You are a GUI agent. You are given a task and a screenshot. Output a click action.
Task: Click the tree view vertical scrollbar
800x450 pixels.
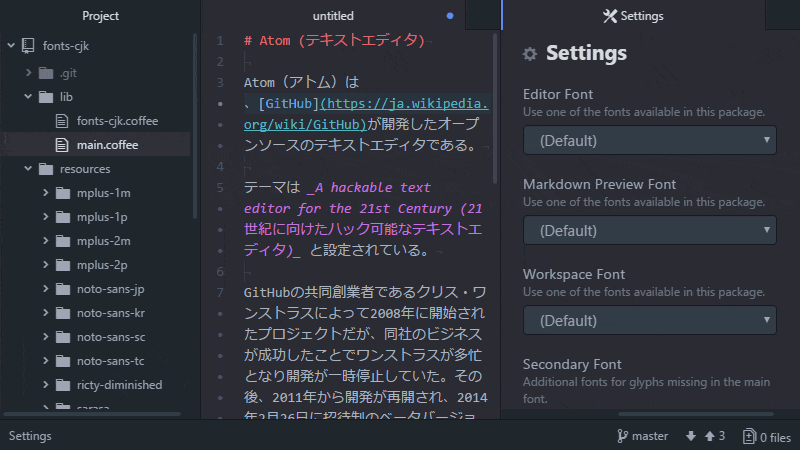point(194,126)
